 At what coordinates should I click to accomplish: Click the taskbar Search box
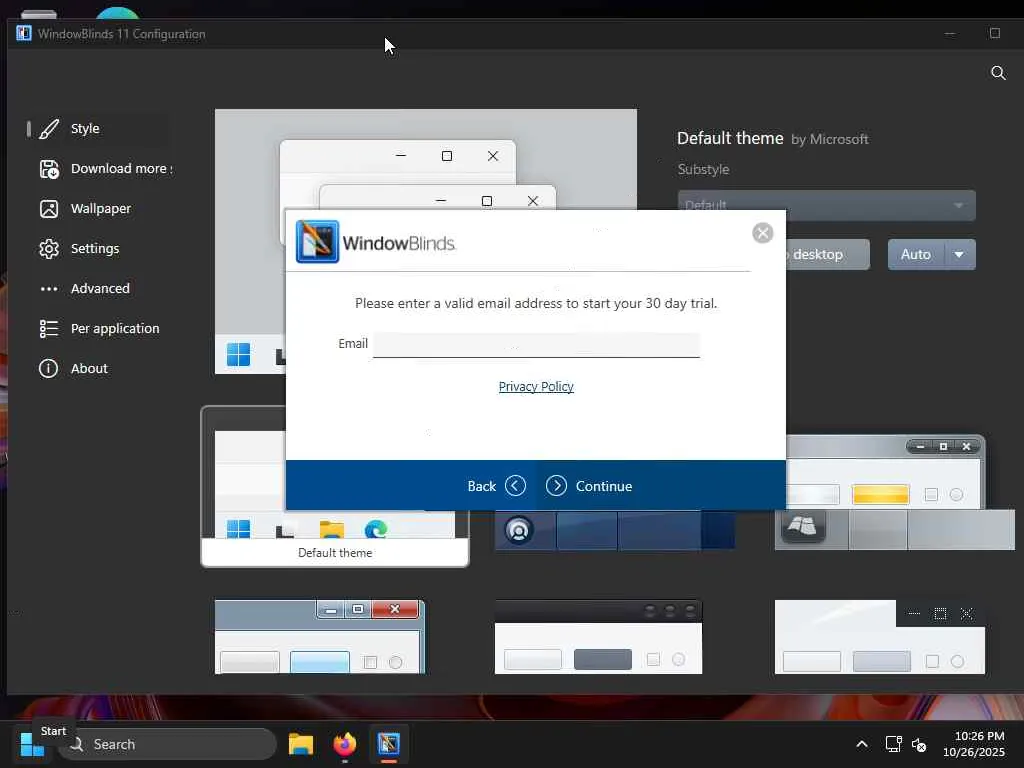point(168,744)
